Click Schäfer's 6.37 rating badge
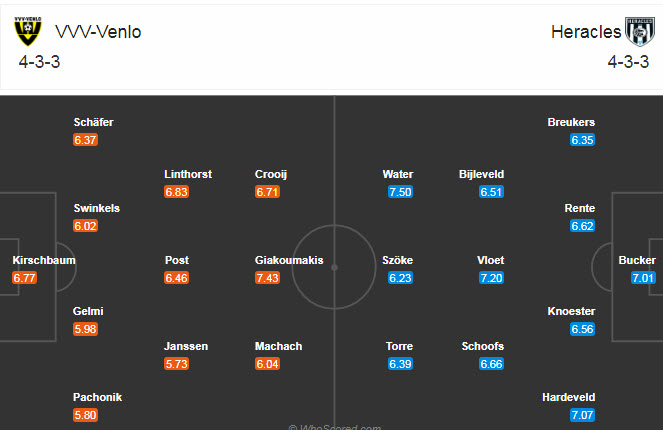 pyautogui.click(x=86, y=139)
